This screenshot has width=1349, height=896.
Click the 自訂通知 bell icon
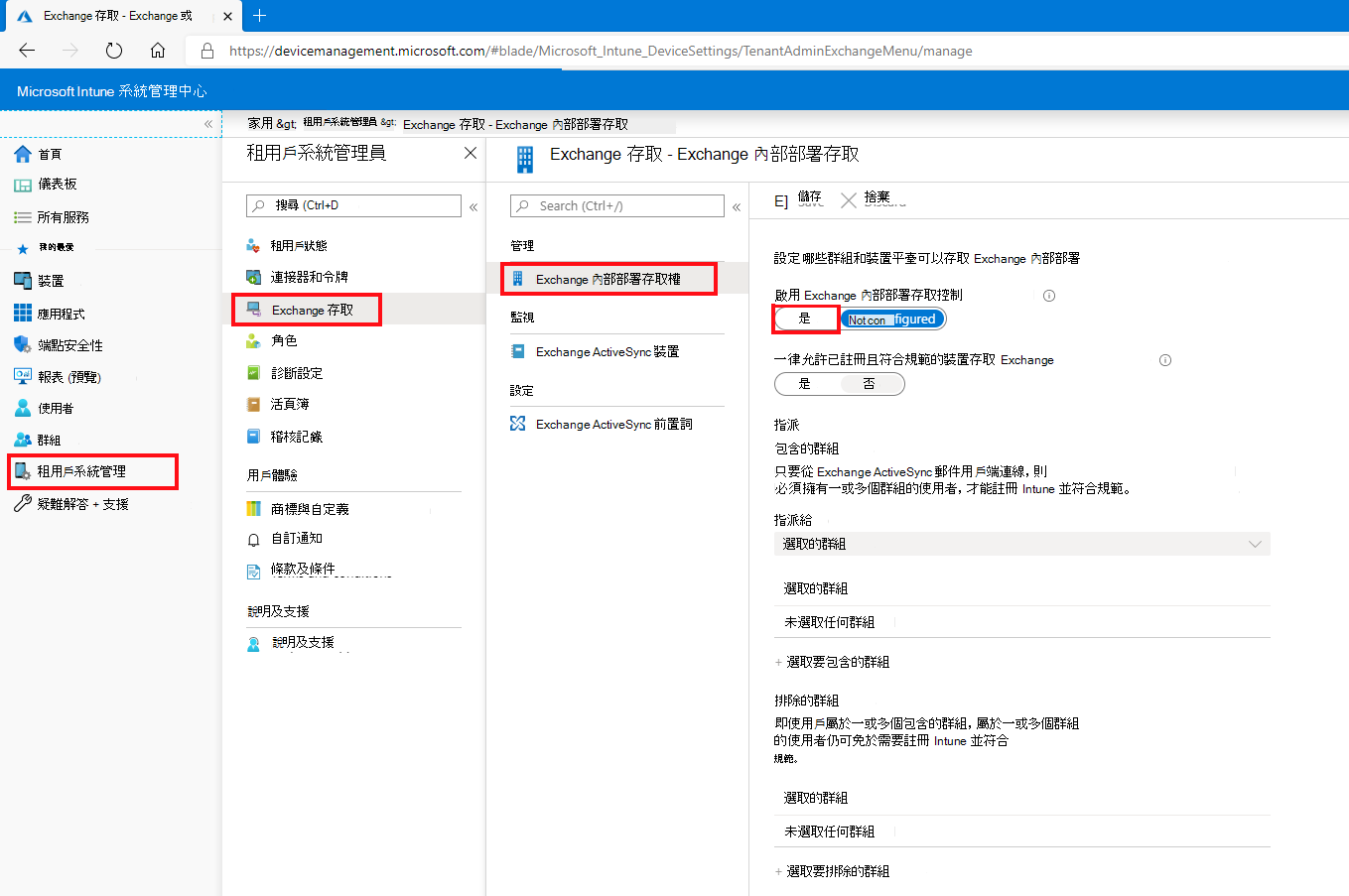point(253,539)
